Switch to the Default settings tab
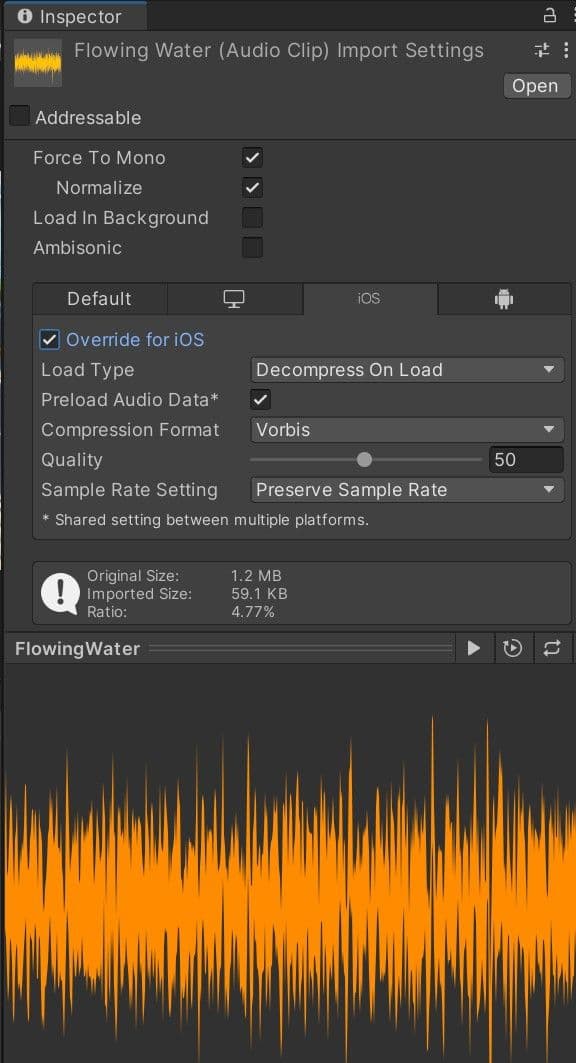576x1063 pixels. 99,298
